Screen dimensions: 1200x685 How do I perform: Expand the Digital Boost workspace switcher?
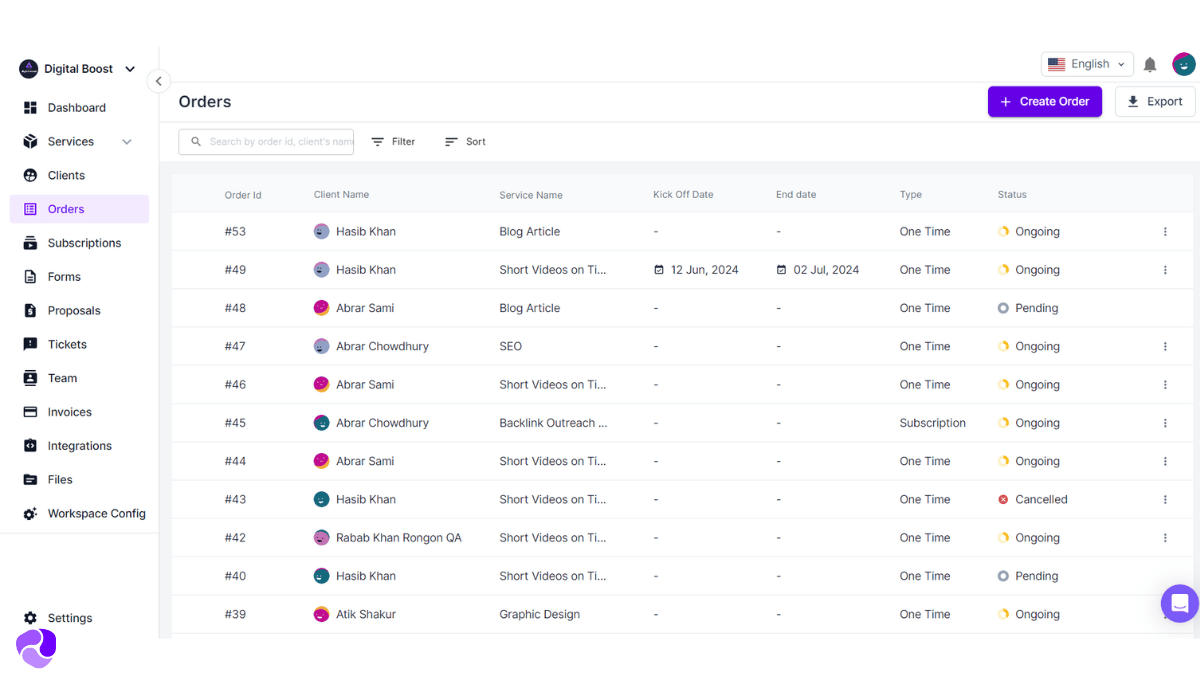(129, 69)
